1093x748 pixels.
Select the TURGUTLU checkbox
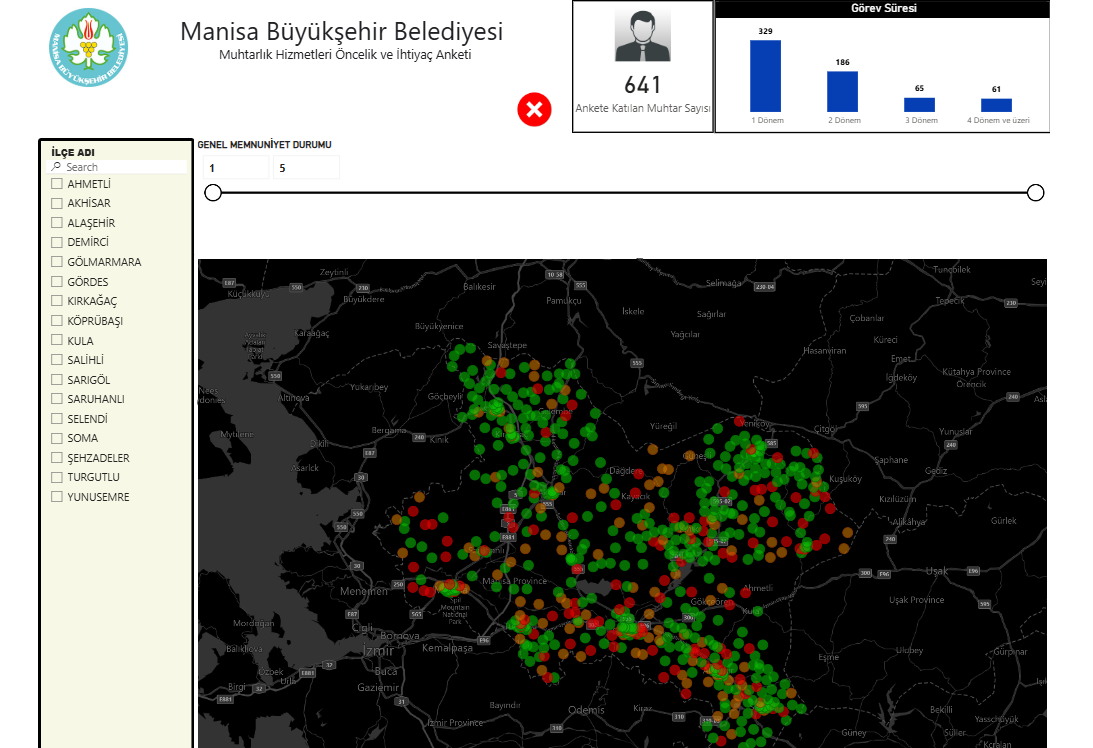click(x=57, y=477)
